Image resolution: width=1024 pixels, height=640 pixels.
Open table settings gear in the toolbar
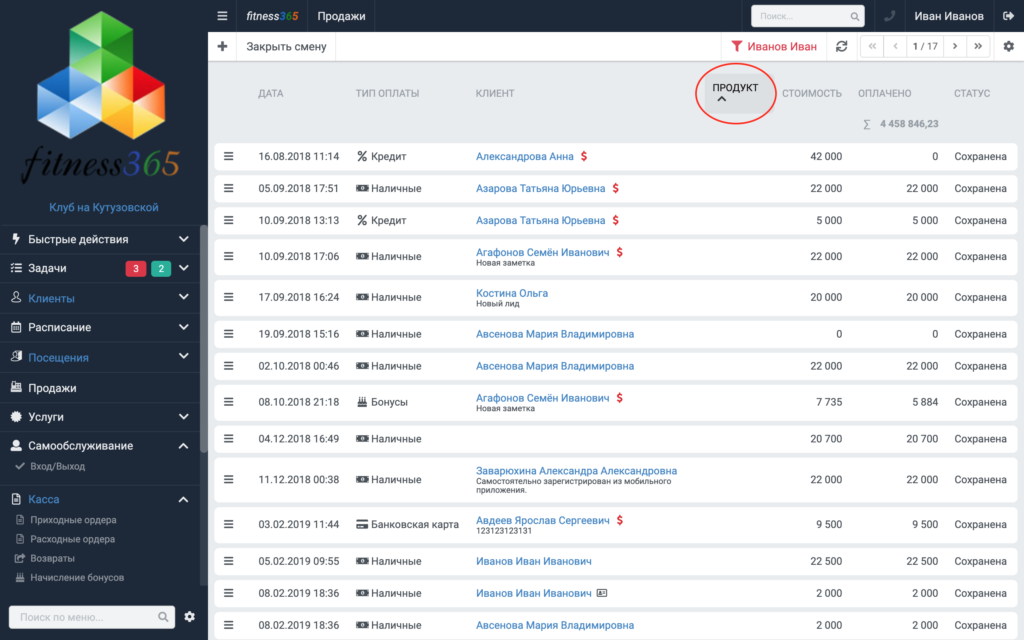tap(1008, 46)
